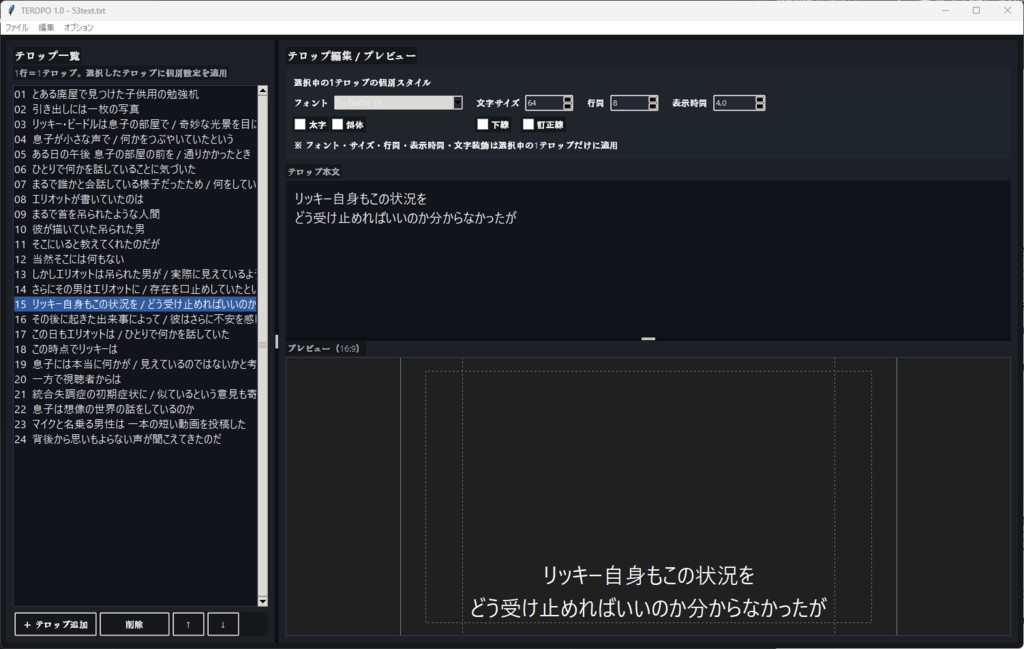
Task: Select telop row 14 さらにその男はエリオットに
Action: click(x=135, y=289)
